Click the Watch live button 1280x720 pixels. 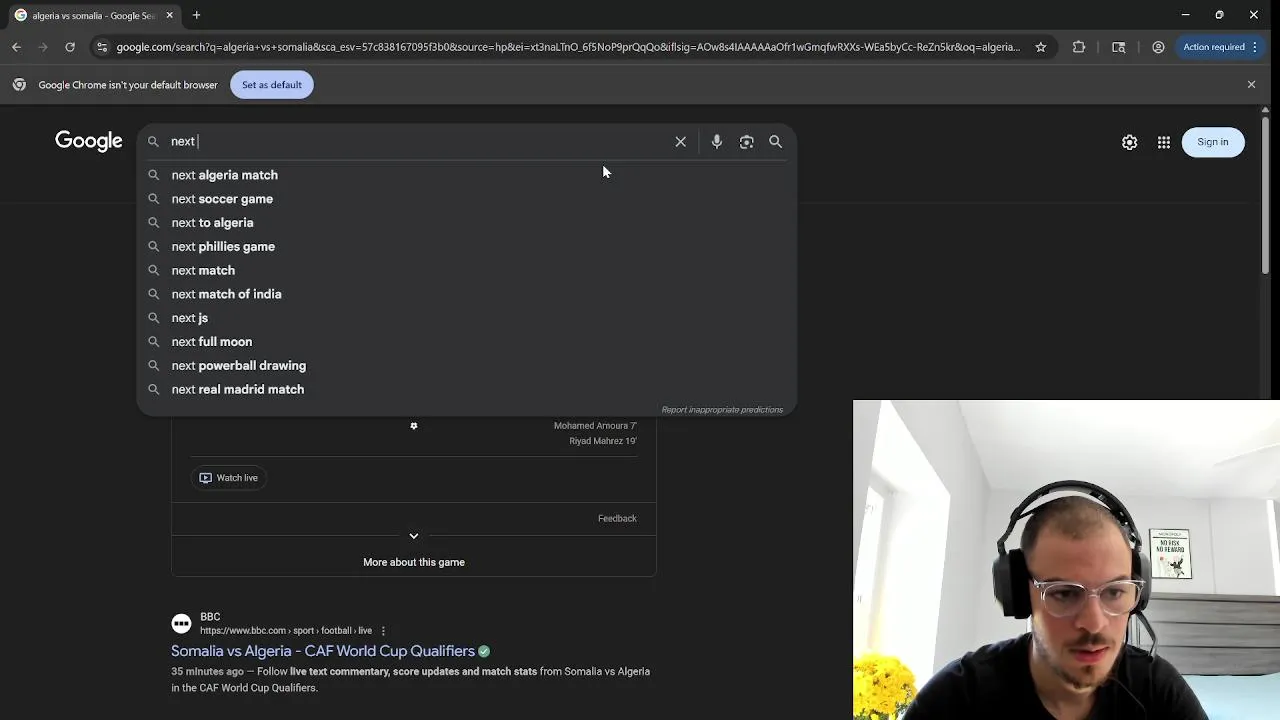click(x=229, y=478)
